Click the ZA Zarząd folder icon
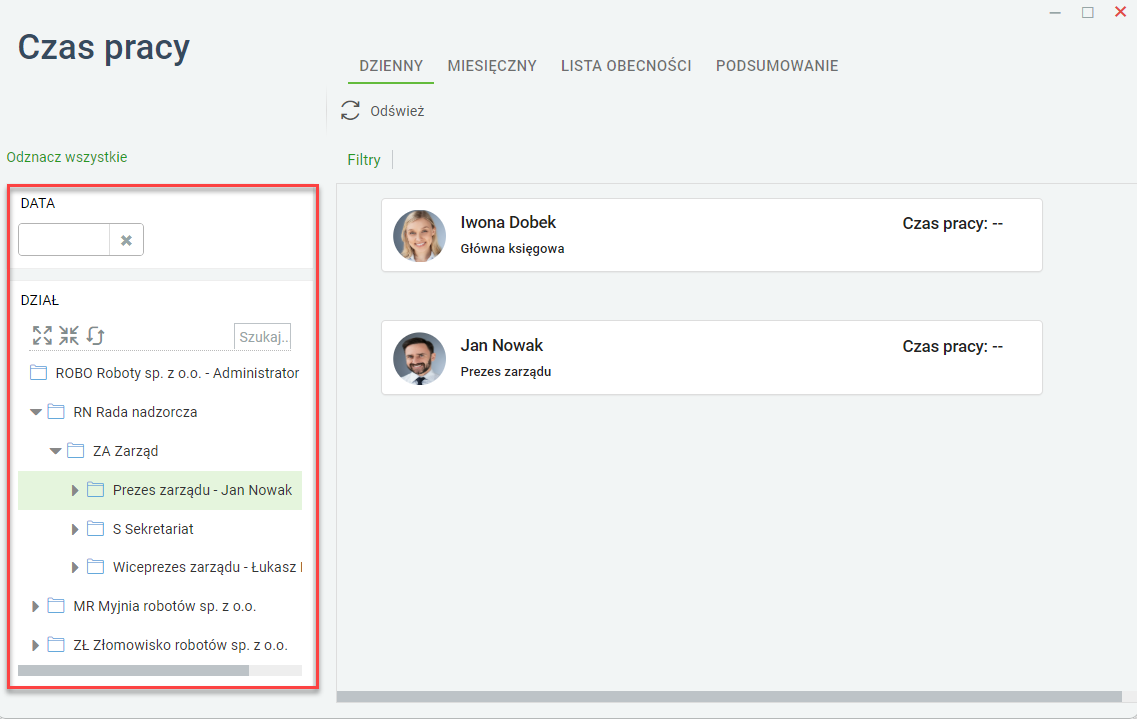 coord(75,451)
